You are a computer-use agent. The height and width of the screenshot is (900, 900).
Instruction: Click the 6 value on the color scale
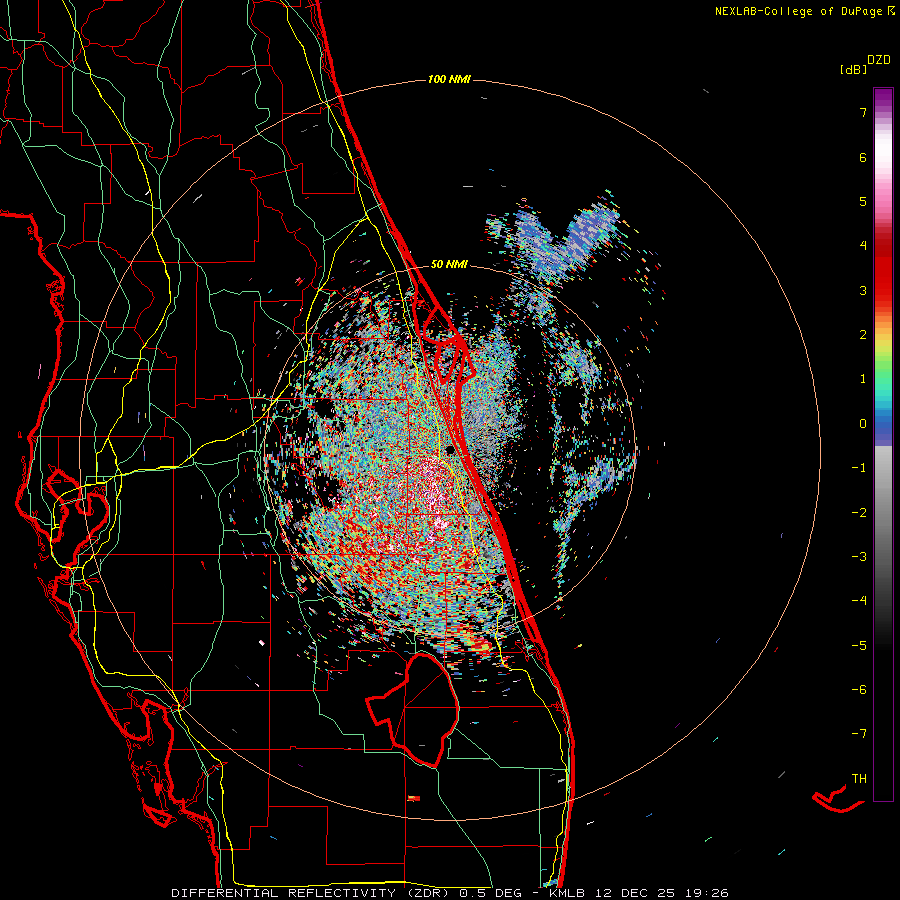[863, 157]
